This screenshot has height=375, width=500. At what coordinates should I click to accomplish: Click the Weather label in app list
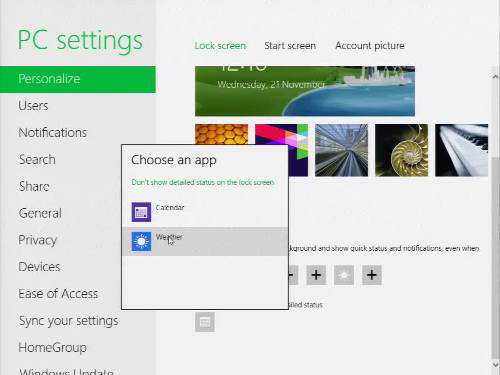[x=169, y=237]
